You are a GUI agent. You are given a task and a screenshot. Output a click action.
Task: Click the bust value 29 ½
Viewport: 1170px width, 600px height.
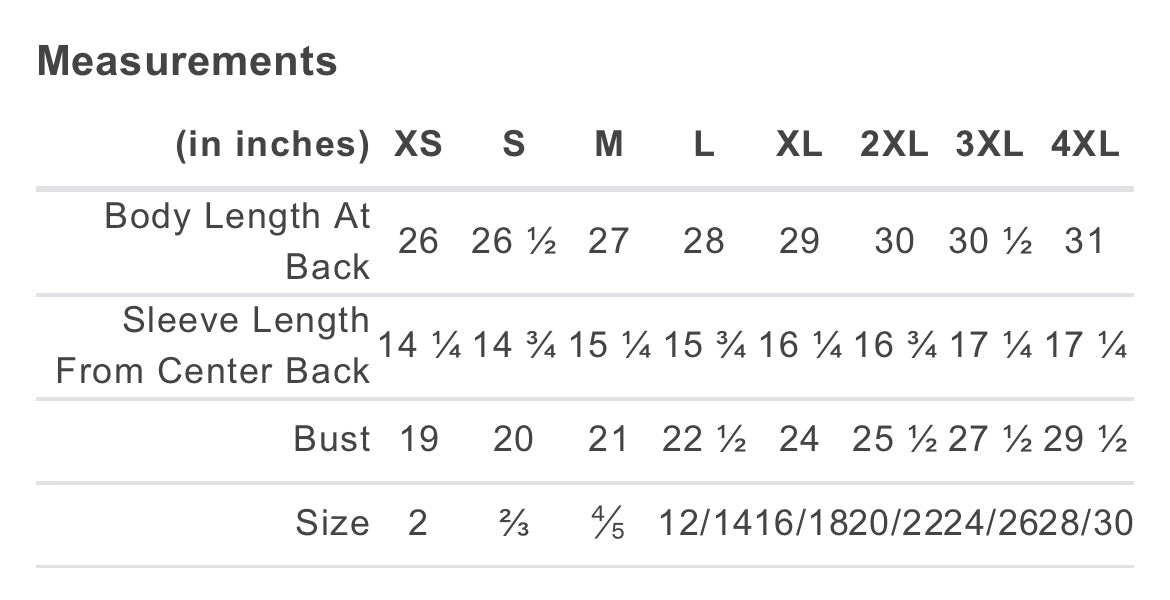[1085, 439]
